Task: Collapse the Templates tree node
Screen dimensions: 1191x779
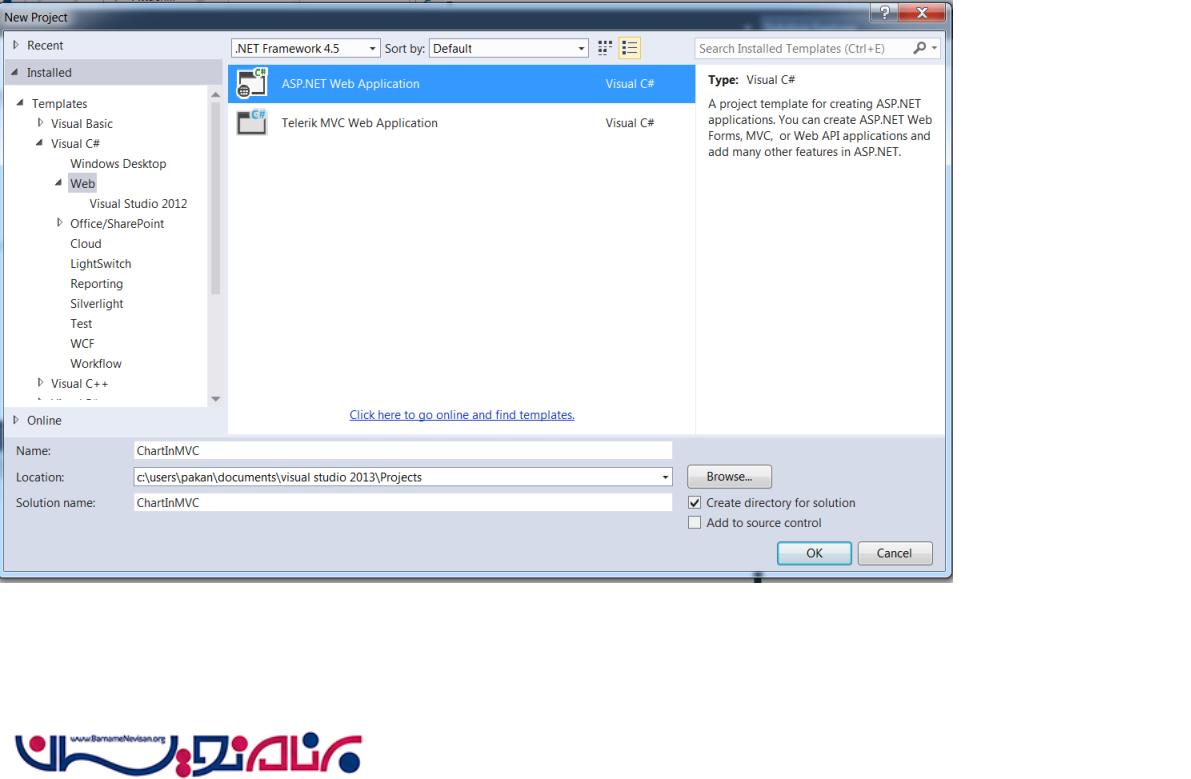Action: point(21,102)
